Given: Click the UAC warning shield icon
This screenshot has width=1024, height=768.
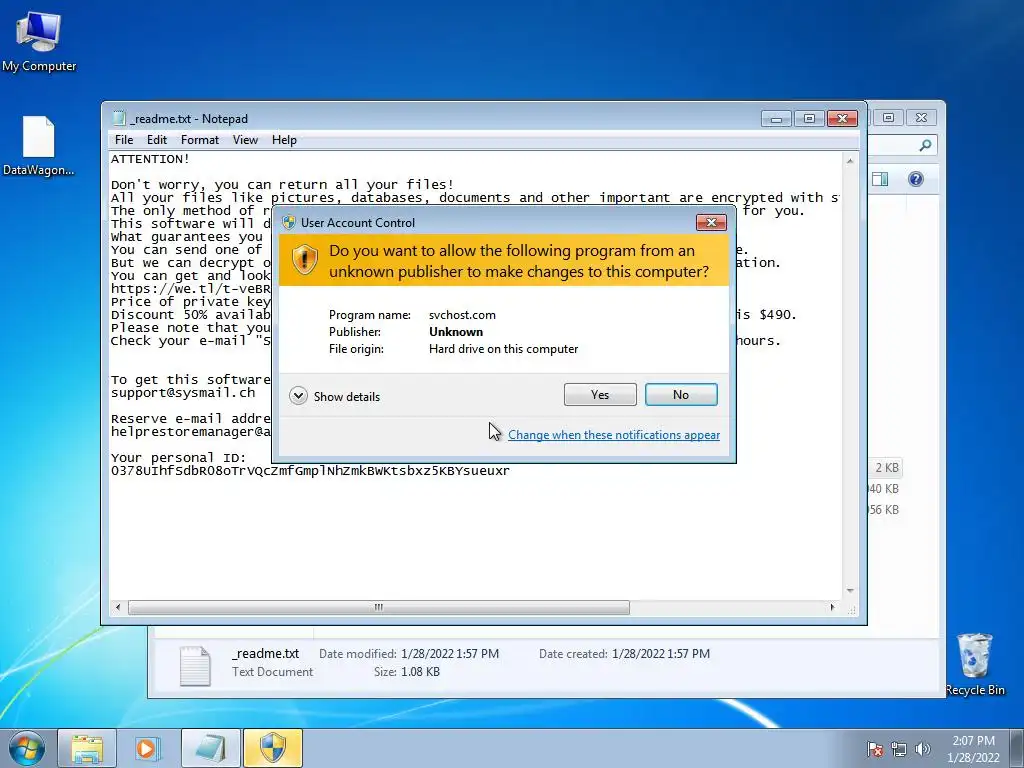Looking at the screenshot, I should (x=304, y=260).
